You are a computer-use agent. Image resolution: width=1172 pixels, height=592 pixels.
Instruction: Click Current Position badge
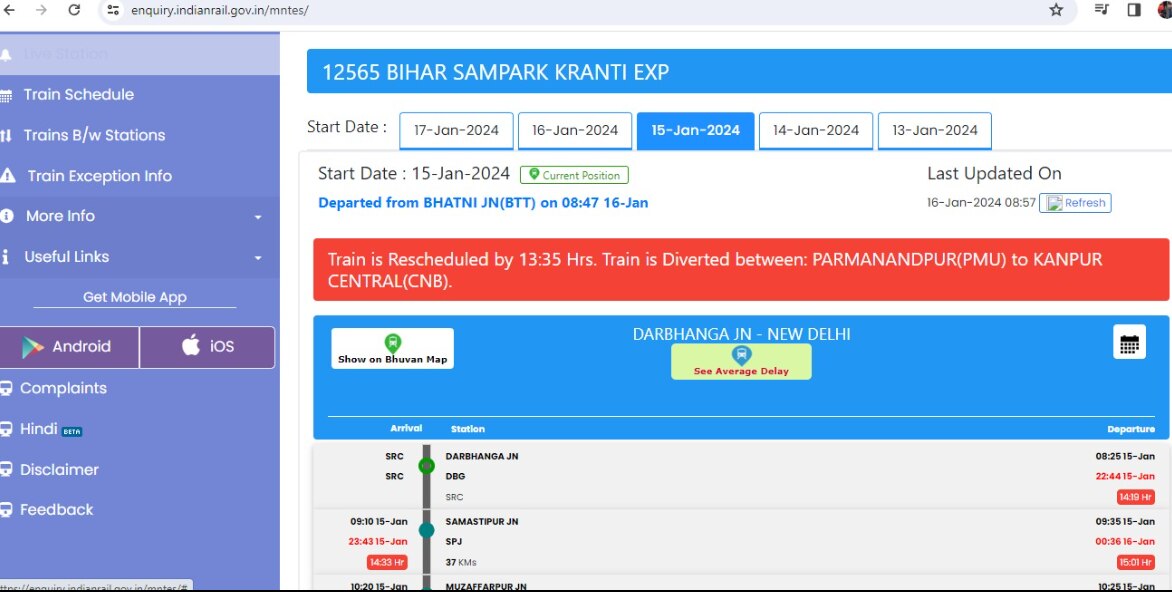574,175
